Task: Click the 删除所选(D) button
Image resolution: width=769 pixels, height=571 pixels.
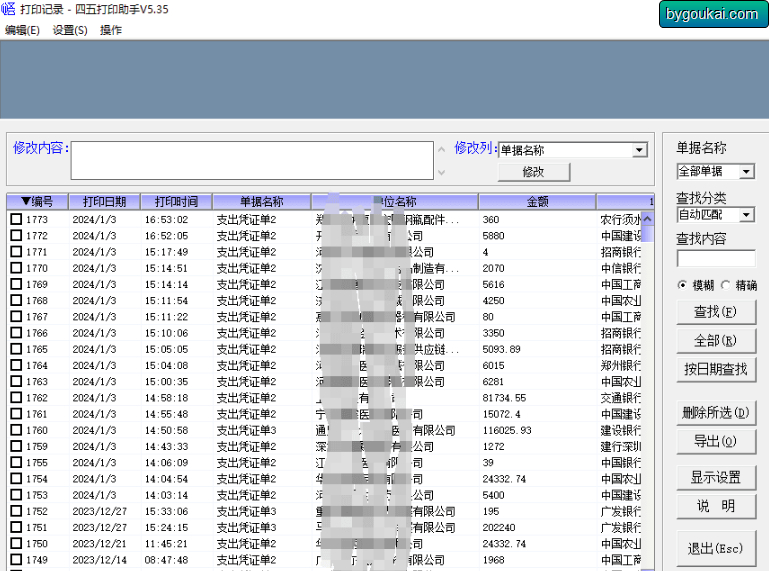Action: coord(716,413)
